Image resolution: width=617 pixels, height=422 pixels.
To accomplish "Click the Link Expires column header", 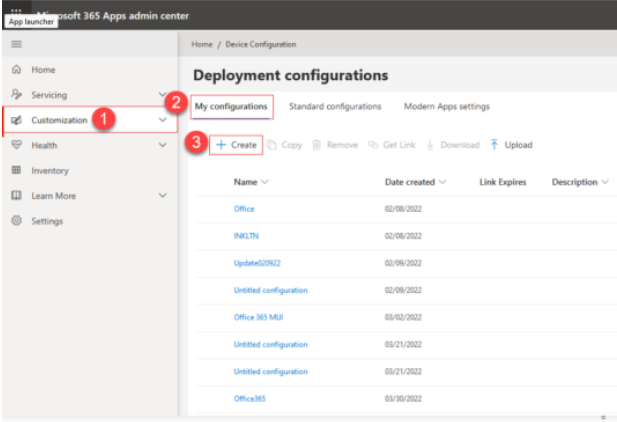I will (502, 182).
